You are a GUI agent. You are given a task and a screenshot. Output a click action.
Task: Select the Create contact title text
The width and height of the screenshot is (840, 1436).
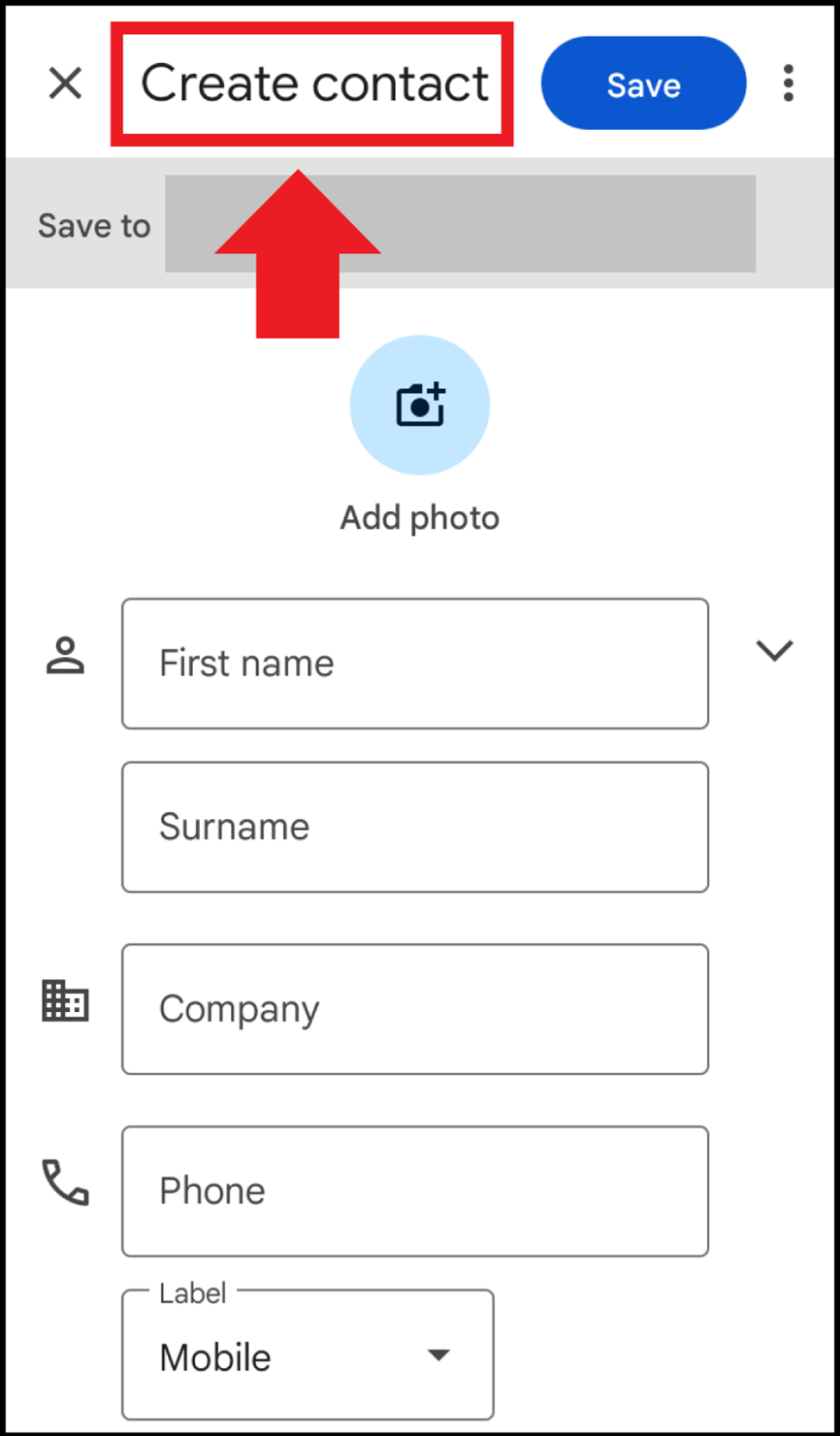click(315, 83)
